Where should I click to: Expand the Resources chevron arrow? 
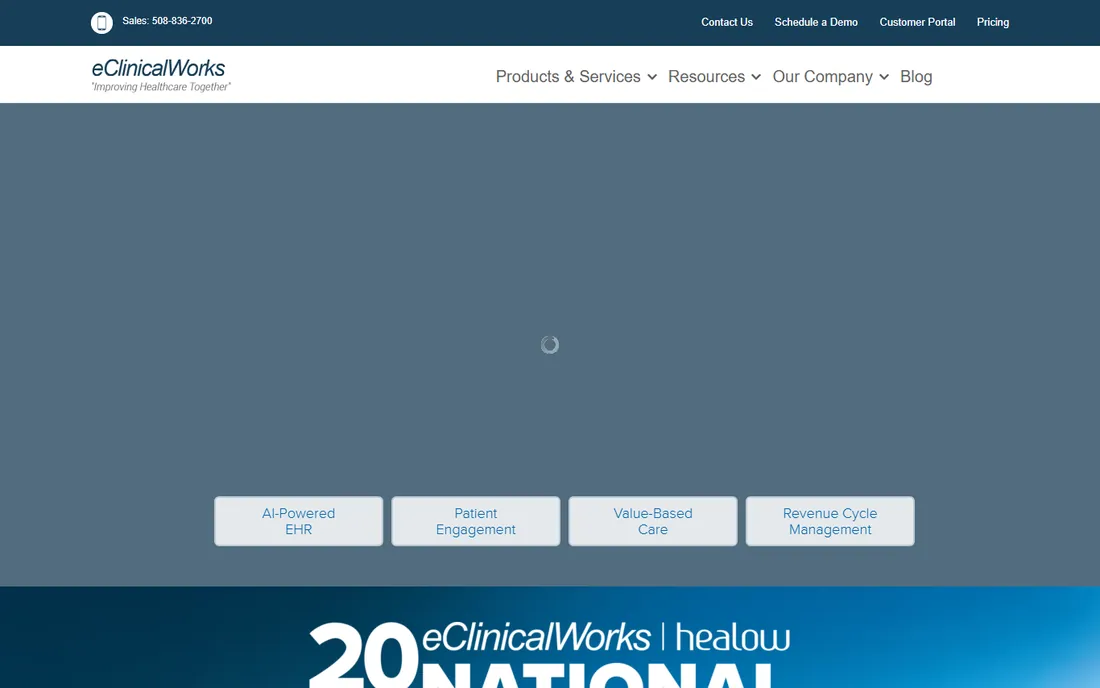756,77
